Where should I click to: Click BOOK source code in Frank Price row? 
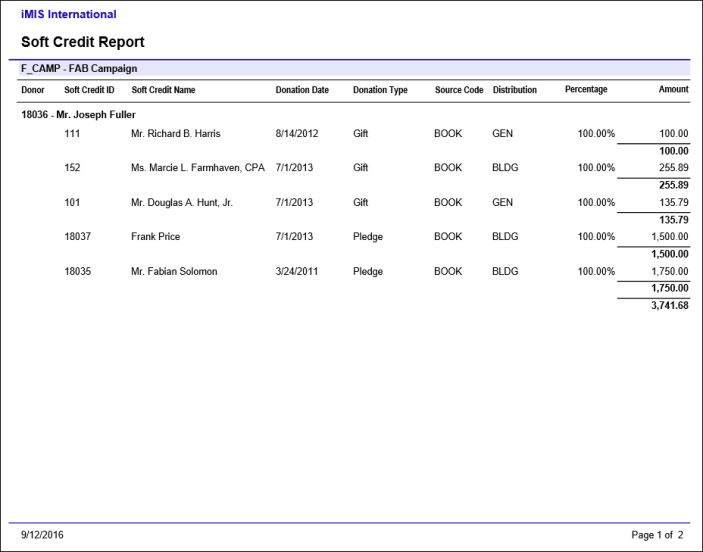click(448, 236)
